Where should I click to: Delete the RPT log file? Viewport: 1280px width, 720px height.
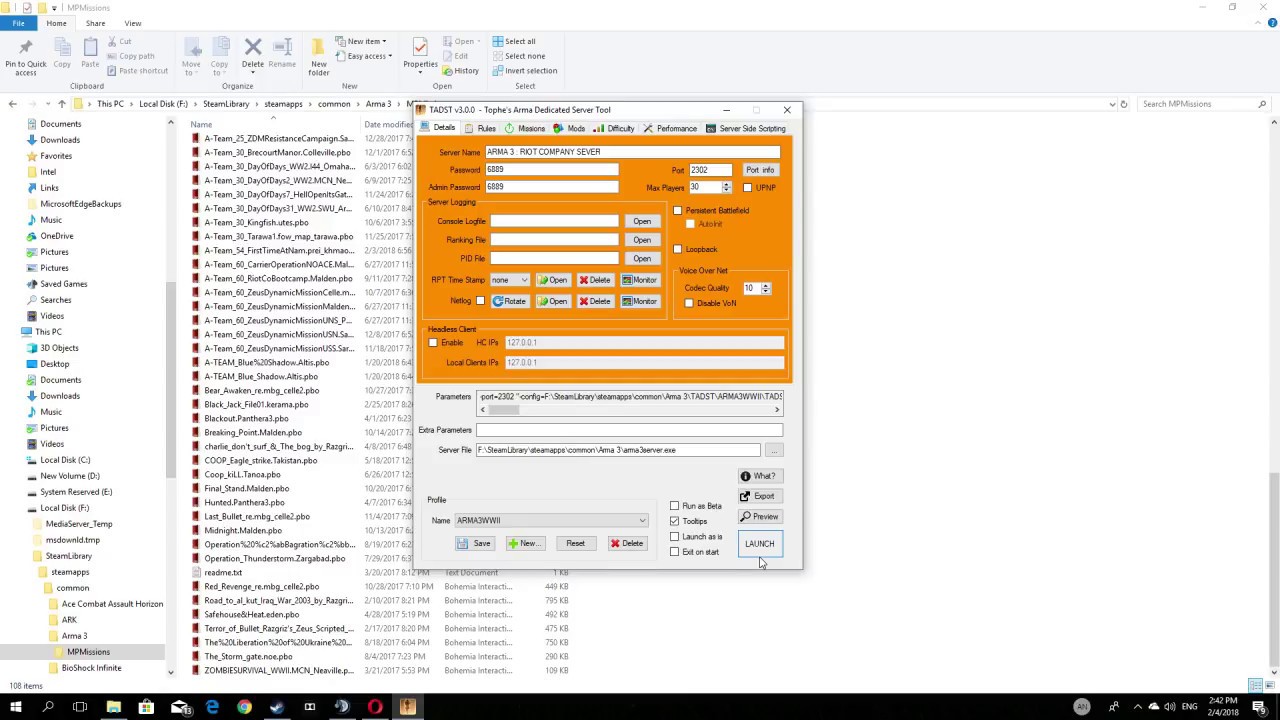click(x=595, y=280)
